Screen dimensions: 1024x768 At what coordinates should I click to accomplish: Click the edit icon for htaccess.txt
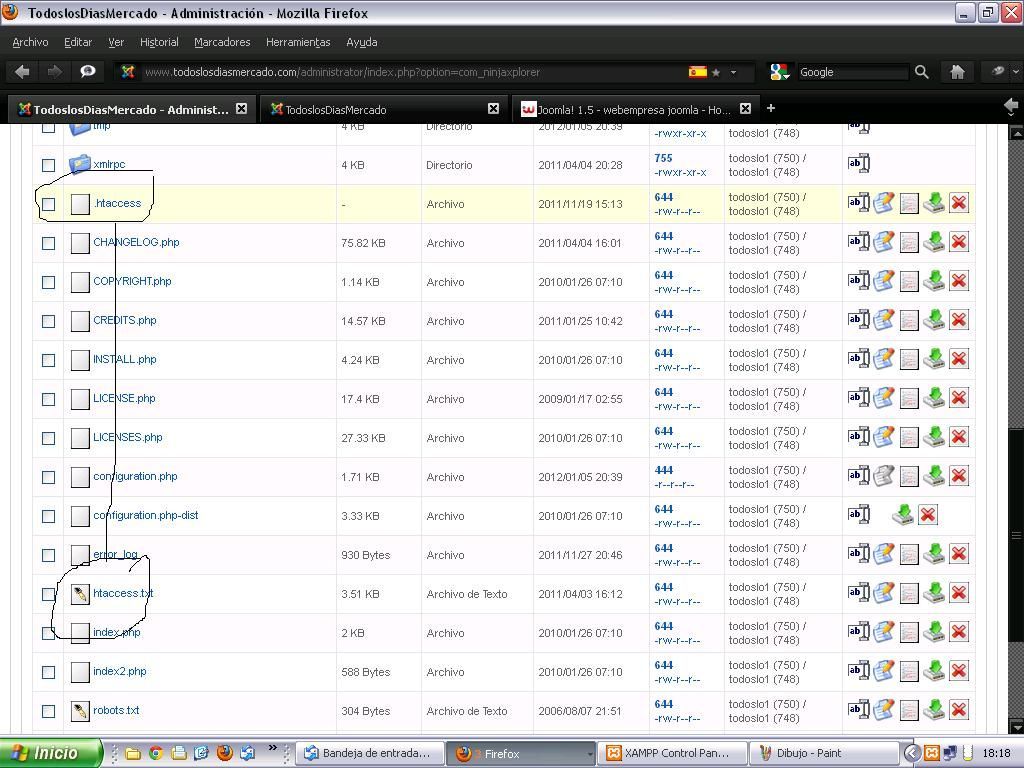[x=884, y=593]
